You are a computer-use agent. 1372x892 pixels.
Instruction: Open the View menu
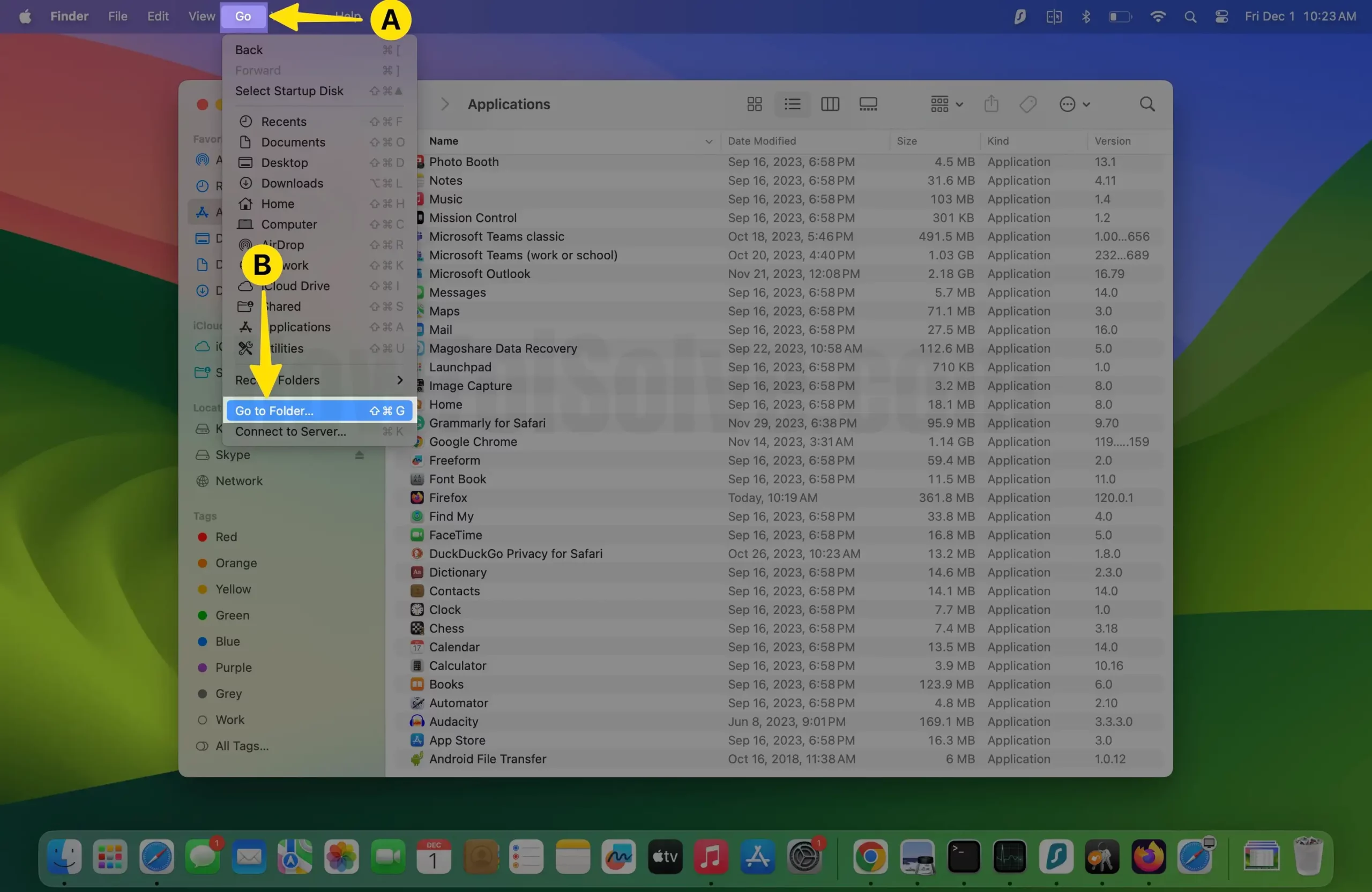(x=201, y=16)
